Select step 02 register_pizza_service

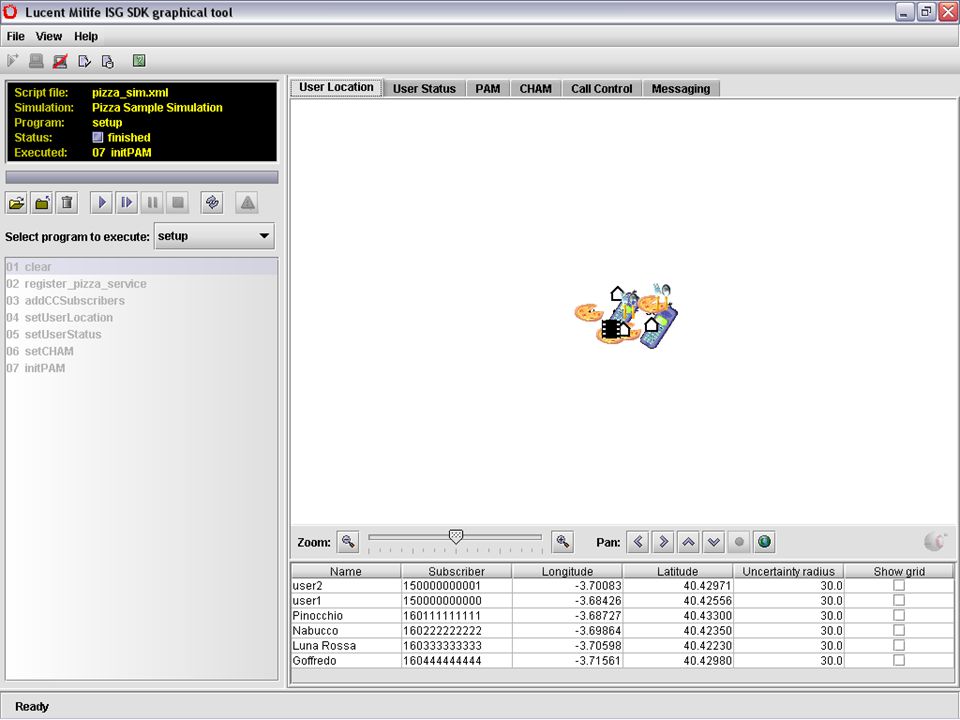pos(141,284)
